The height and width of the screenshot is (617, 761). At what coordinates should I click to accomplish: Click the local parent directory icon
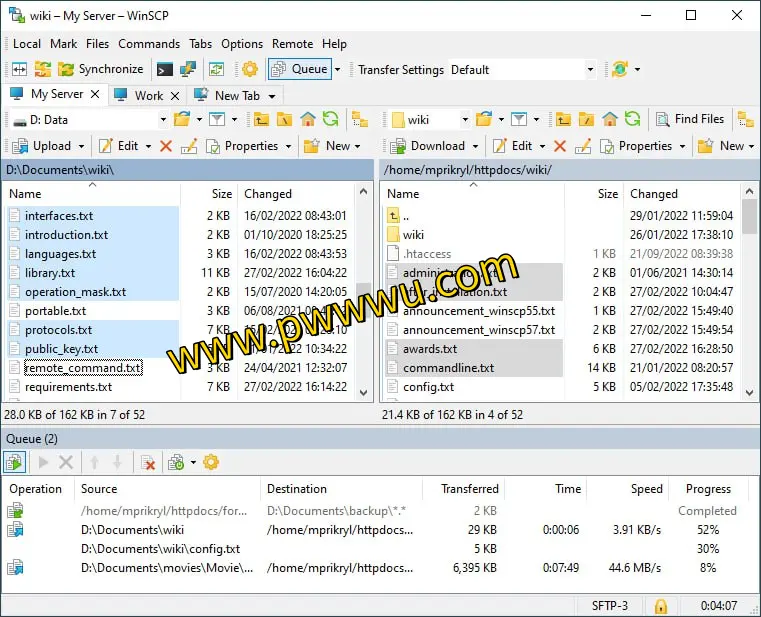(x=261, y=119)
